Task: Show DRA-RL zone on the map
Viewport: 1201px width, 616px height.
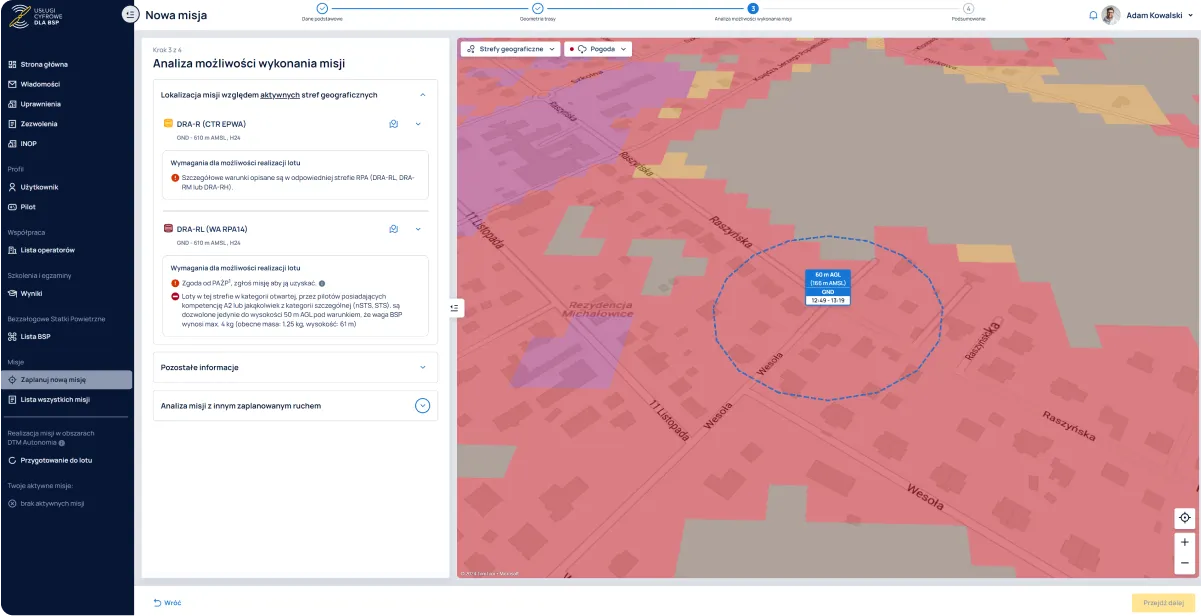Action: point(394,229)
